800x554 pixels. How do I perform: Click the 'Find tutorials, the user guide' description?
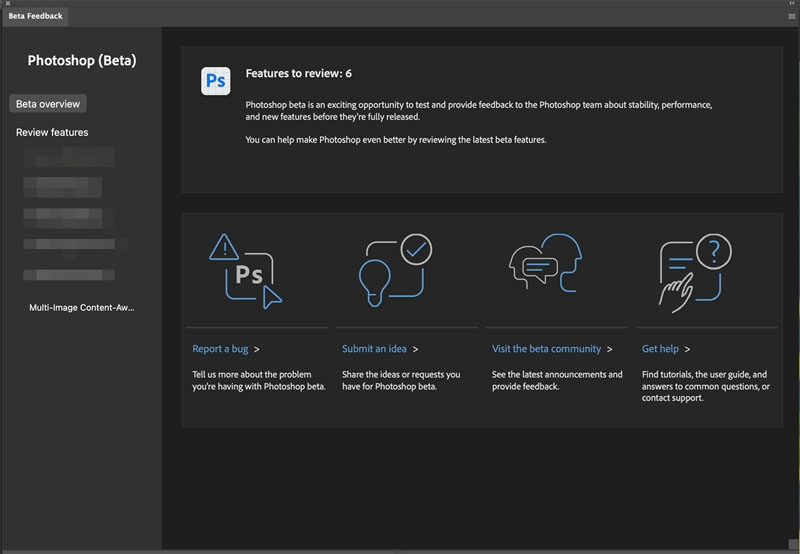click(706, 386)
